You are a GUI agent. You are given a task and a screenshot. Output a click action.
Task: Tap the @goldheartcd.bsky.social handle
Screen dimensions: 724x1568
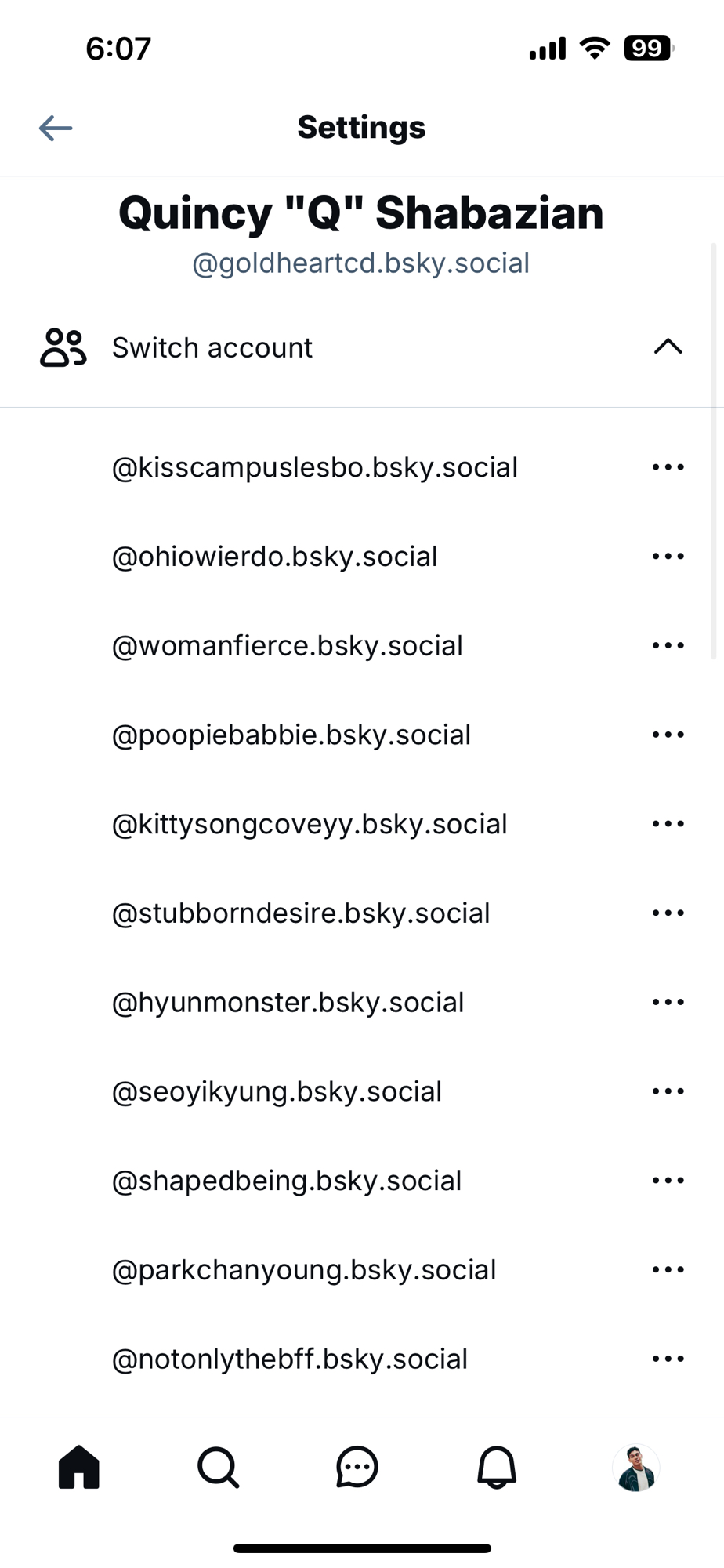click(x=361, y=263)
